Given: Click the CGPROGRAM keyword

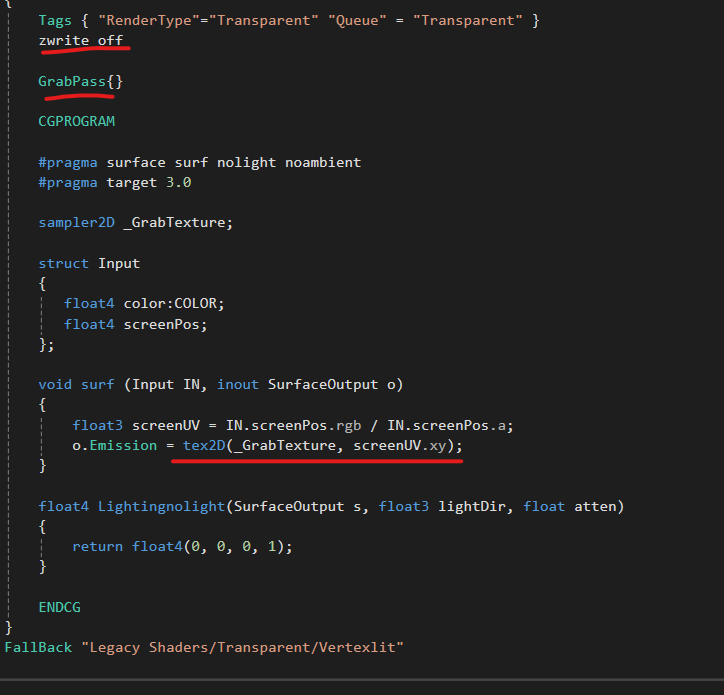Looking at the screenshot, I should click(76, 121).
